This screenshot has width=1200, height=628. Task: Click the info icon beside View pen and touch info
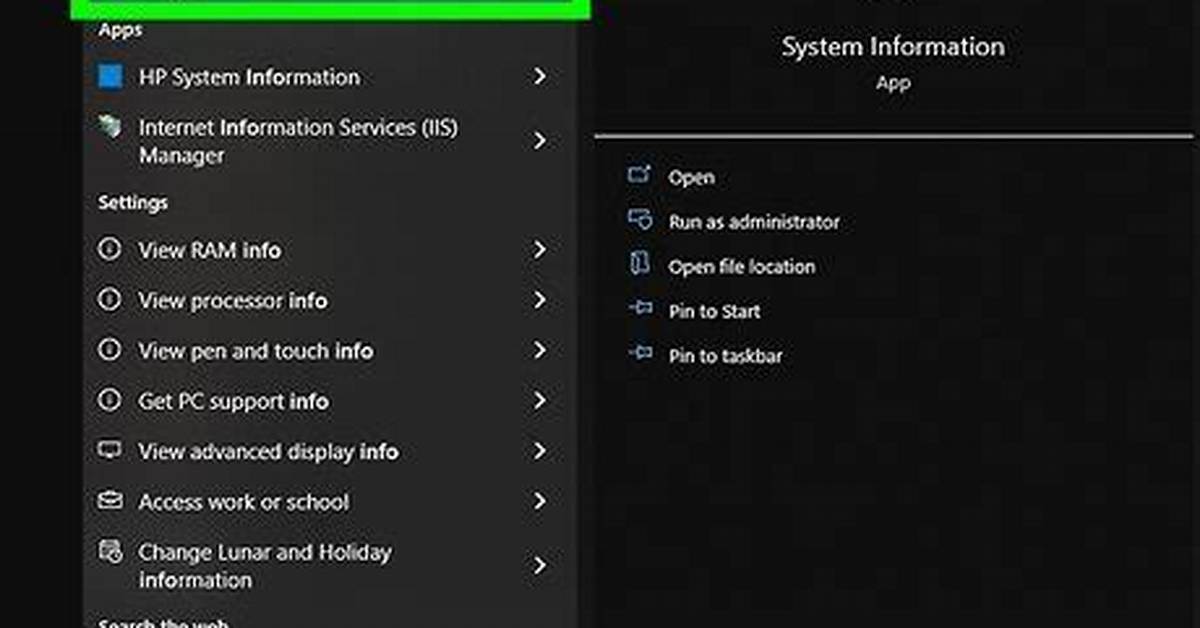coord(109,350)
